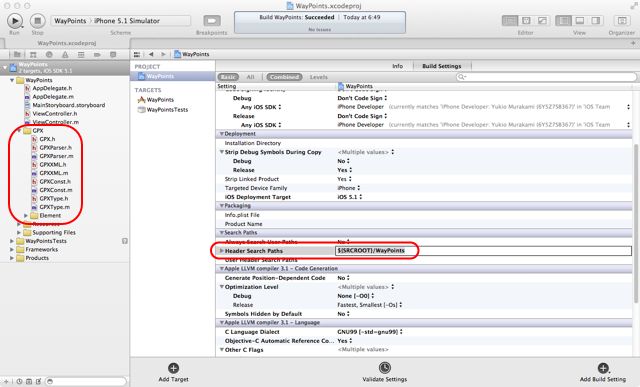The width and height of the screenshot is (640, 387).
Task: Show the Debug navigator icon
Action: [x=81, y=54]
